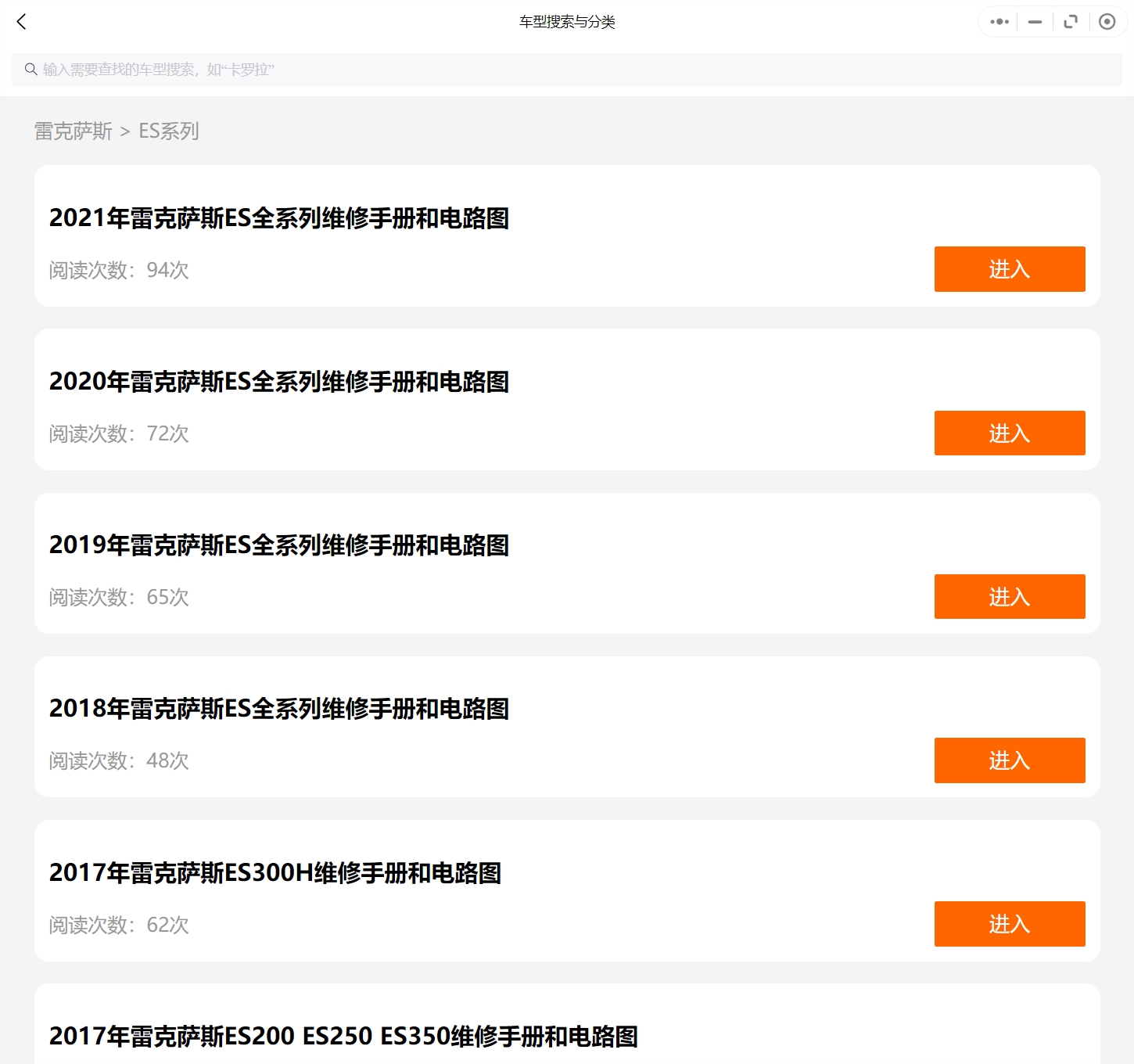Open 2019年雷克萨斯ES全系列 title
The height and width of the screenshot is (1064, 1134).
point(279,545)
